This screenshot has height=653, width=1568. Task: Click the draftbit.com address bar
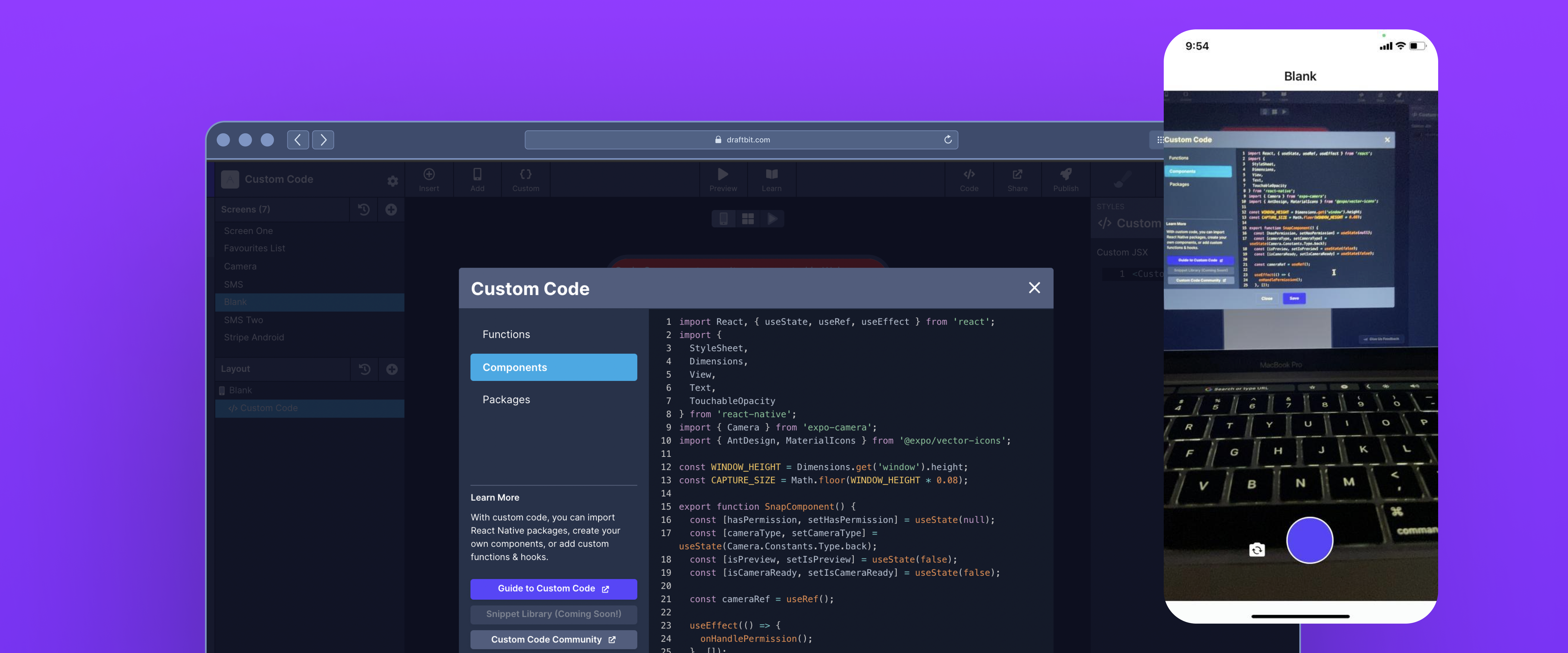[741, 139]
